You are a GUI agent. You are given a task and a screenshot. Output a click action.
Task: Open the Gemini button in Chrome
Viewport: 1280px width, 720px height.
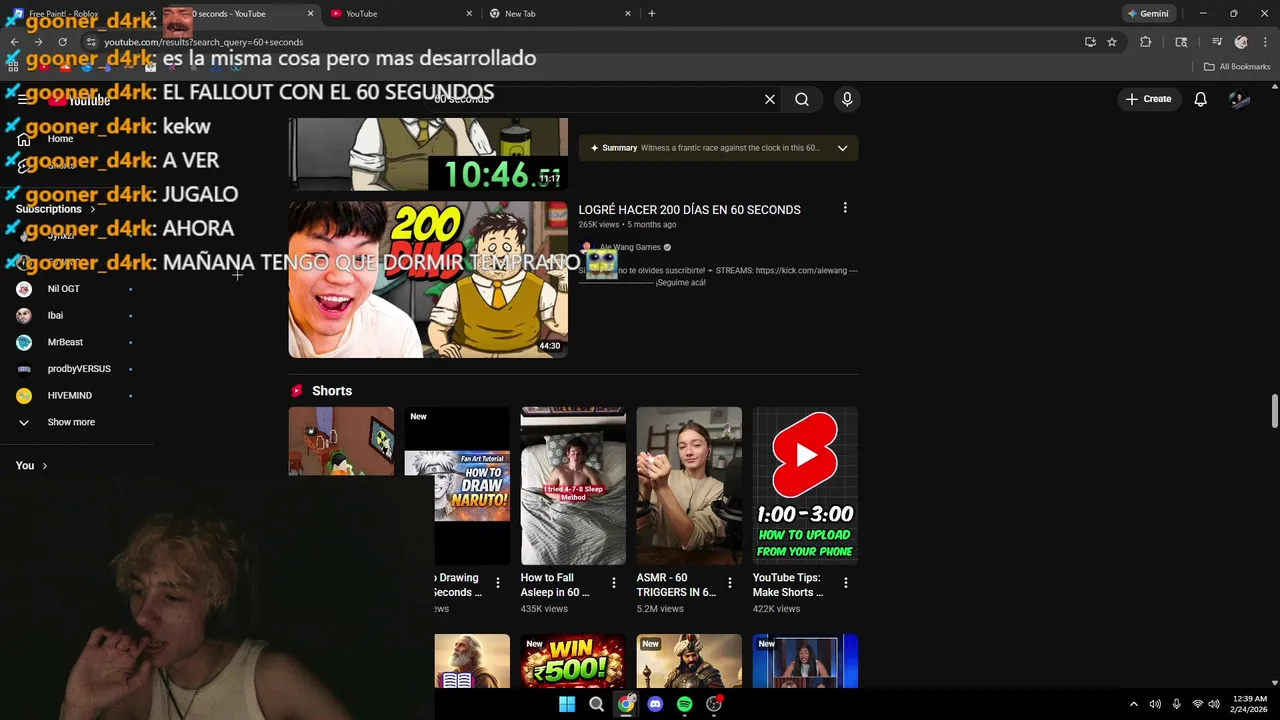[x=1147, y=13]
